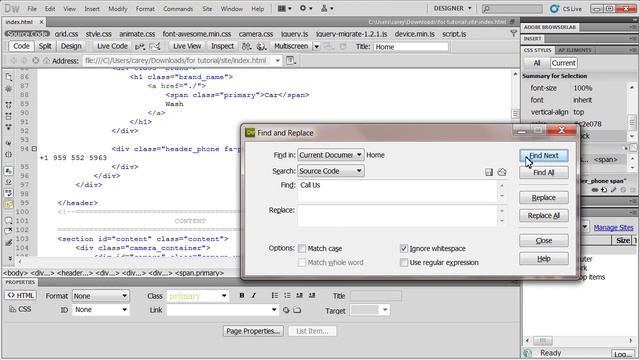Click Page Properties button
Screen dimensions: 640x360
(x=253, y=331)
